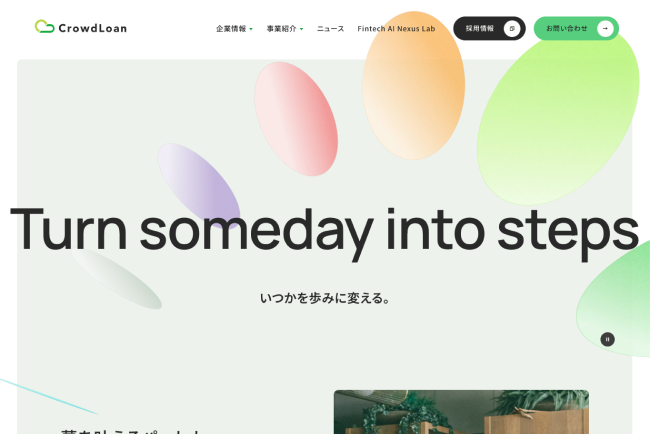Viewport: 650px width, 434px height.
Task: Click the arrow icon in お問い合わせ button
Action: point(605,29)
